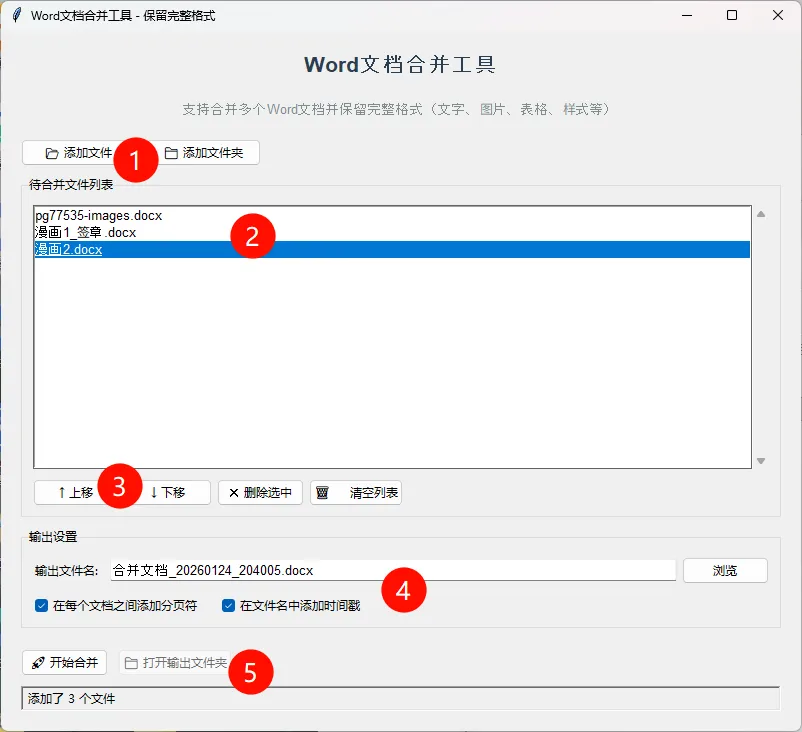Close the Word文档合并工具 window
The image size is (802, 732).
click(778, 15)
